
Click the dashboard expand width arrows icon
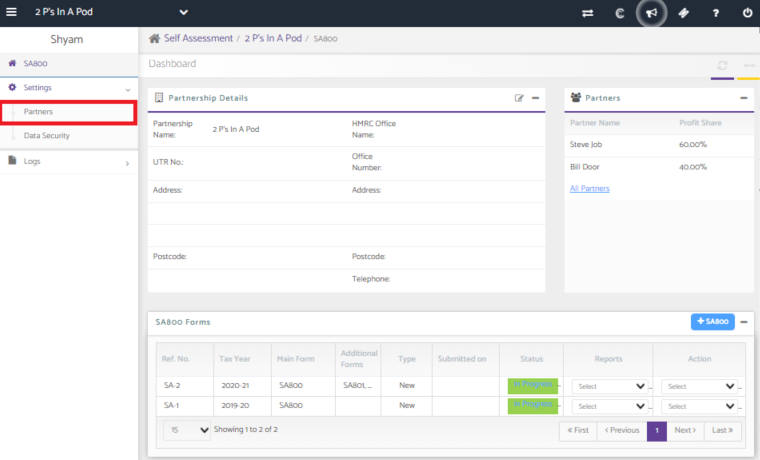coord(749,65)
